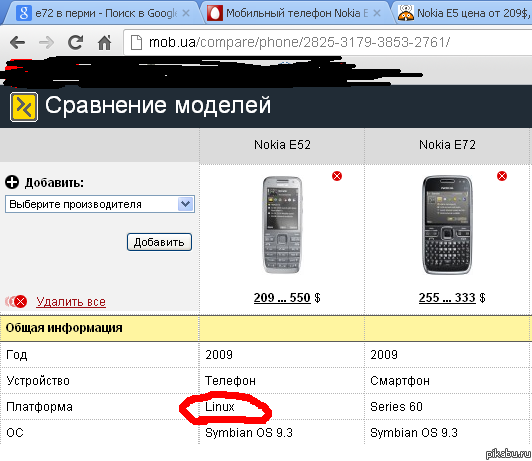Remove Nokia E72 with its red X

tap(502, 176)
